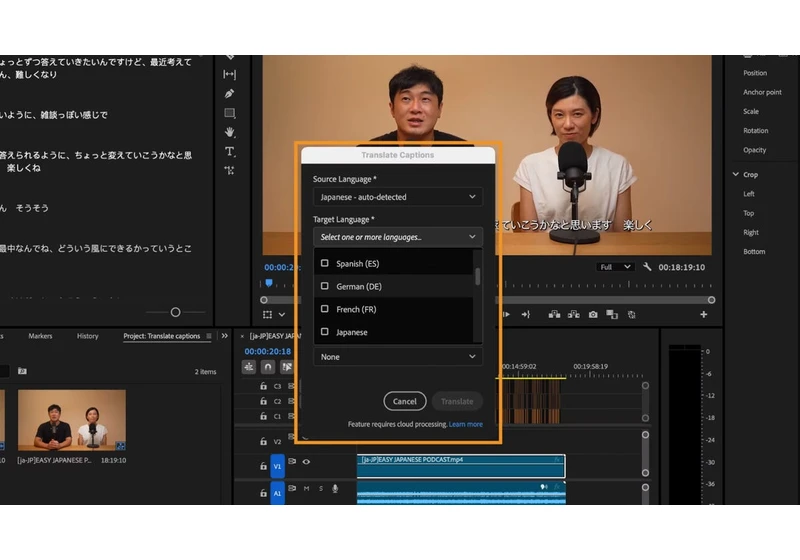Collapse the Crop effect section
The width and height of the screenshot is (800, 560).
click(736, 174)
